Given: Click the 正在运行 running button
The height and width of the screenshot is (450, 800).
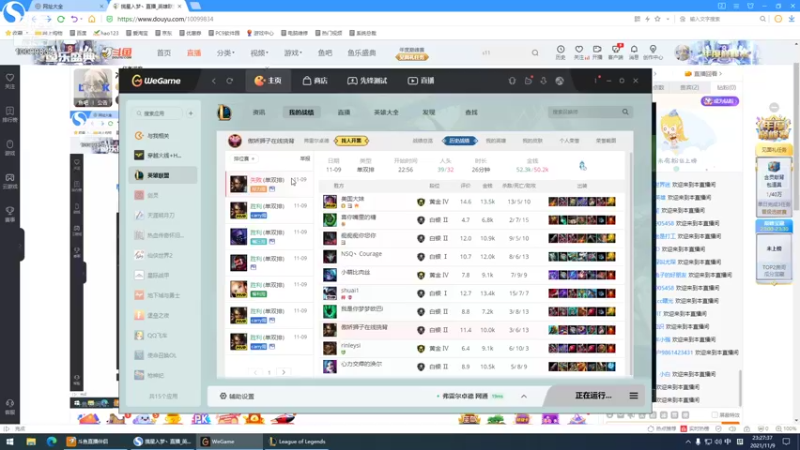Looking at the screenshot, I should (593, 395).
